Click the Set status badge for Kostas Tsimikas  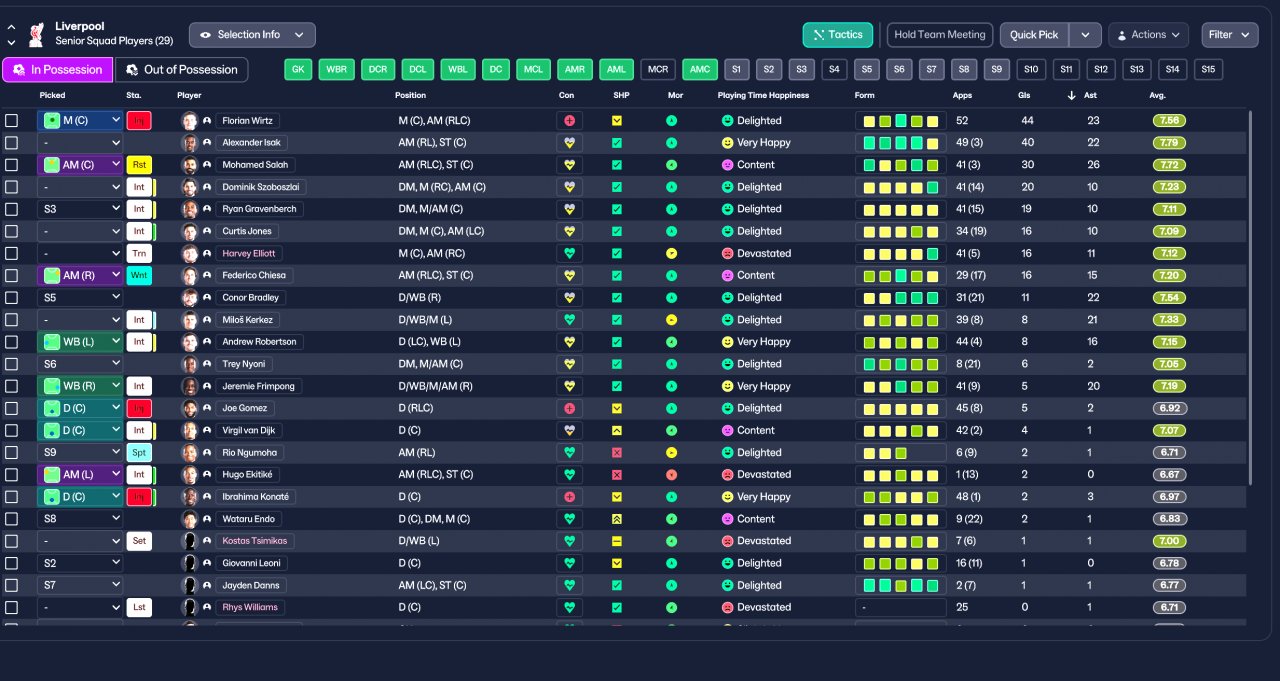point(139,541)
